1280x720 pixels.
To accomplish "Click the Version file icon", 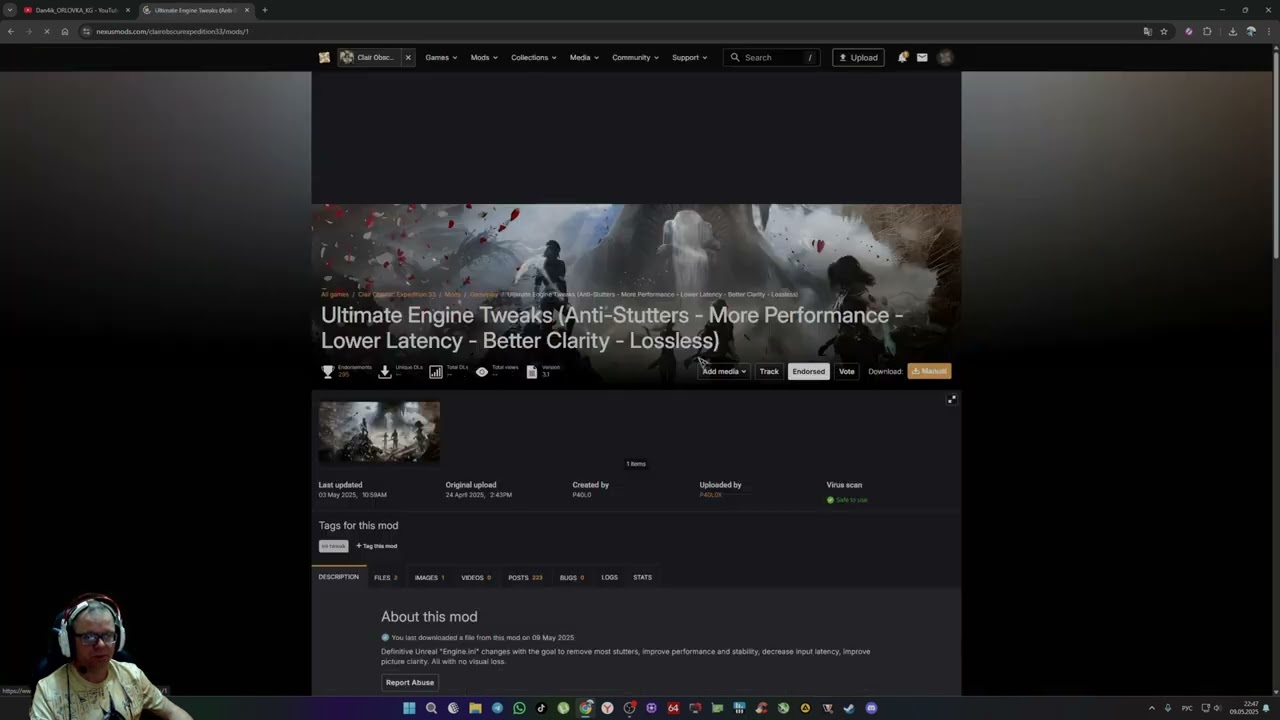I will coord(532,371).
